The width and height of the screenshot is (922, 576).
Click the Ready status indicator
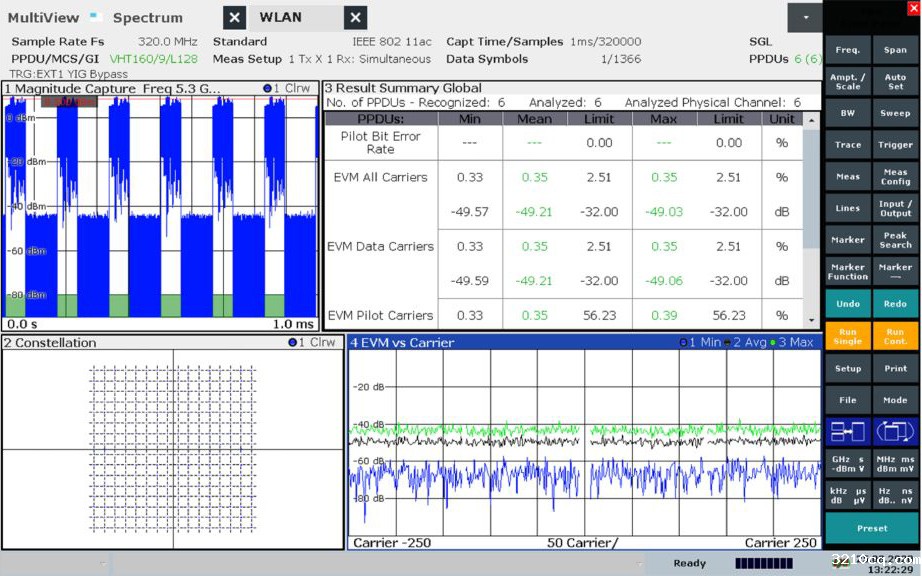(690, 563)
